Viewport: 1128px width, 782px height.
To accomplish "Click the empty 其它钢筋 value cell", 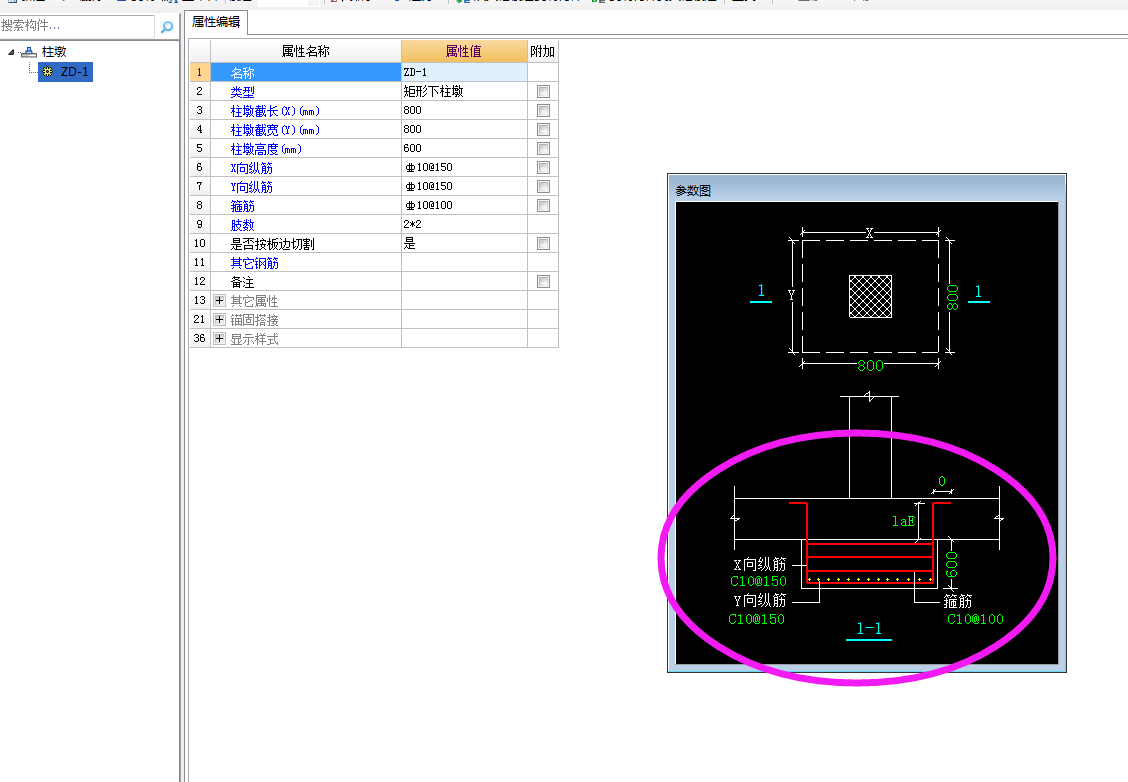I will click(464, 263).
